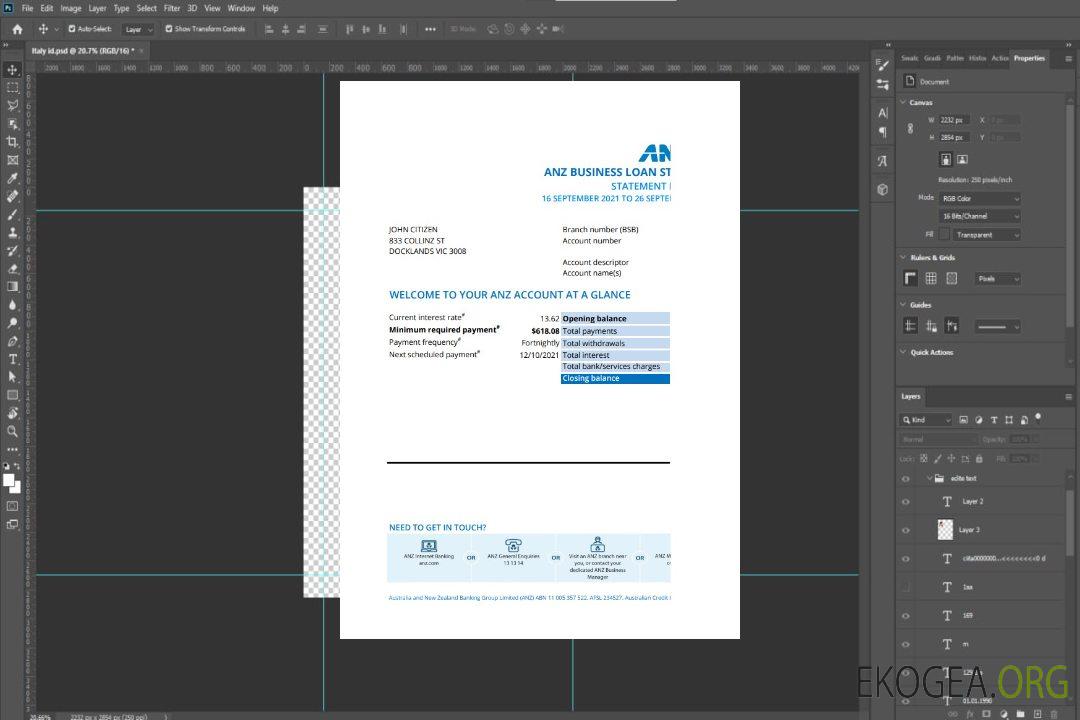Open the Paragraph panel icon

(882, 132)
